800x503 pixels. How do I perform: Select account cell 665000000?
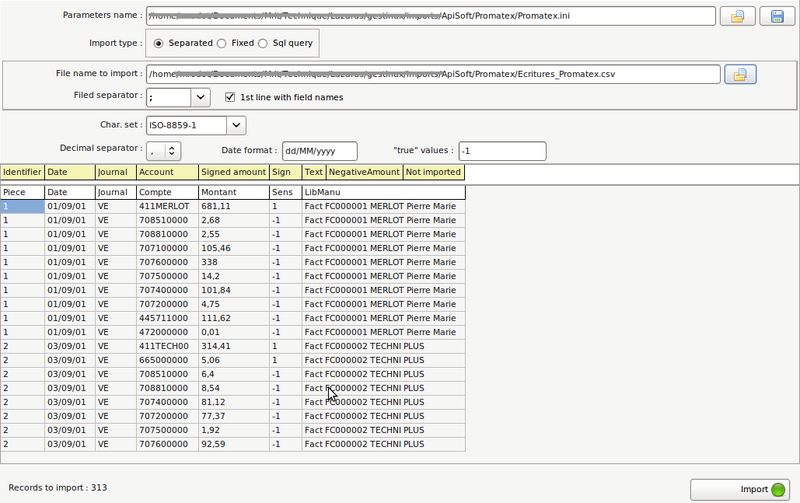pyautogui.click(x=167, y=360)
